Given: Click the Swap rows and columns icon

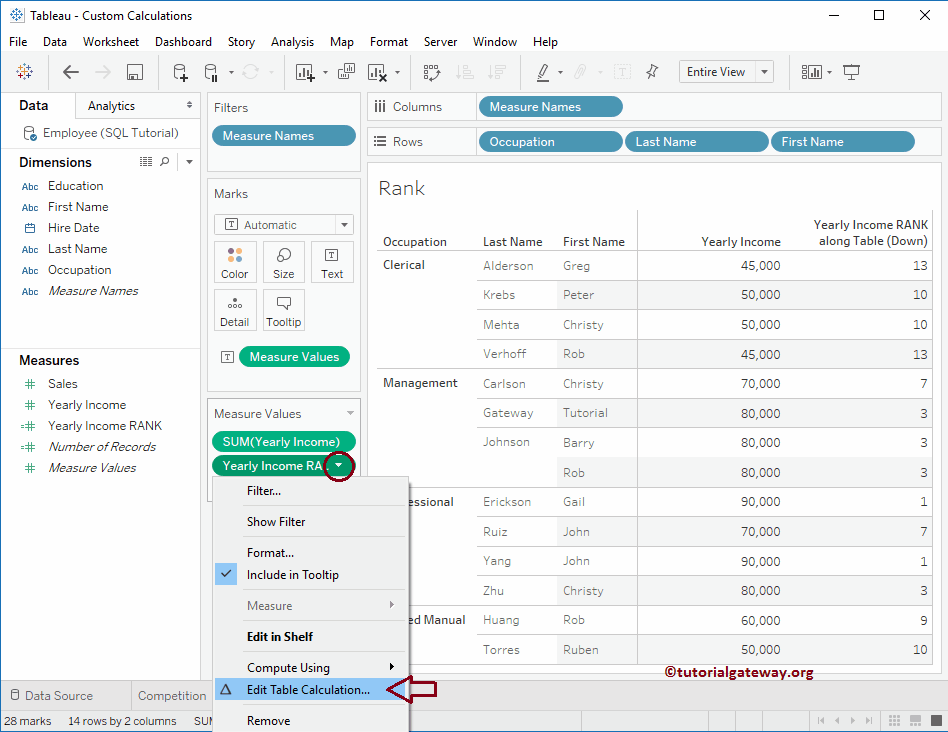Looking at the screenshot, I should pos(432,72).
